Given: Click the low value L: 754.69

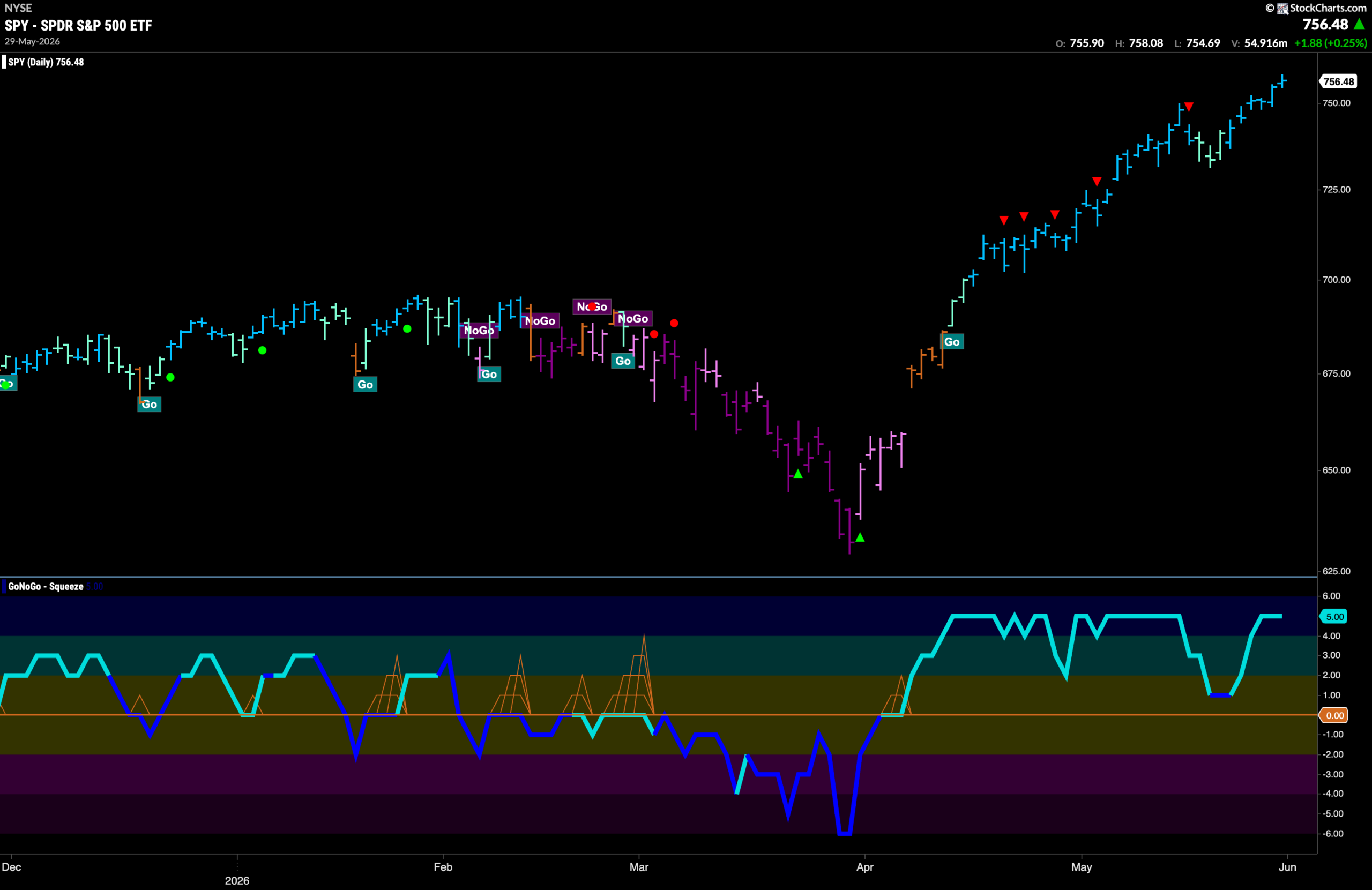Looking at the screenshot, I should 1197,43.
